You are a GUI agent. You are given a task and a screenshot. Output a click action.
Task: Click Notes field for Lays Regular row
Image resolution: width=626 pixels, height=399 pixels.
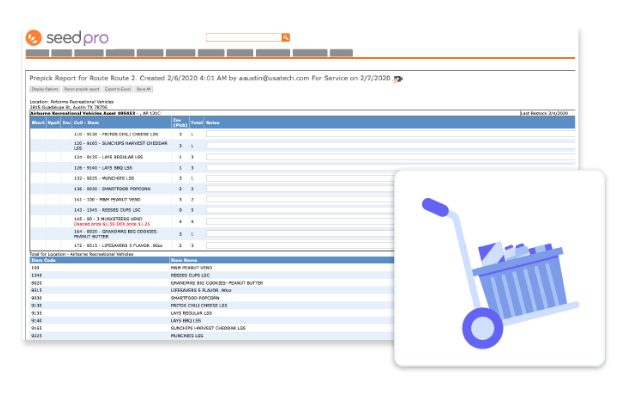pos(390,157)
